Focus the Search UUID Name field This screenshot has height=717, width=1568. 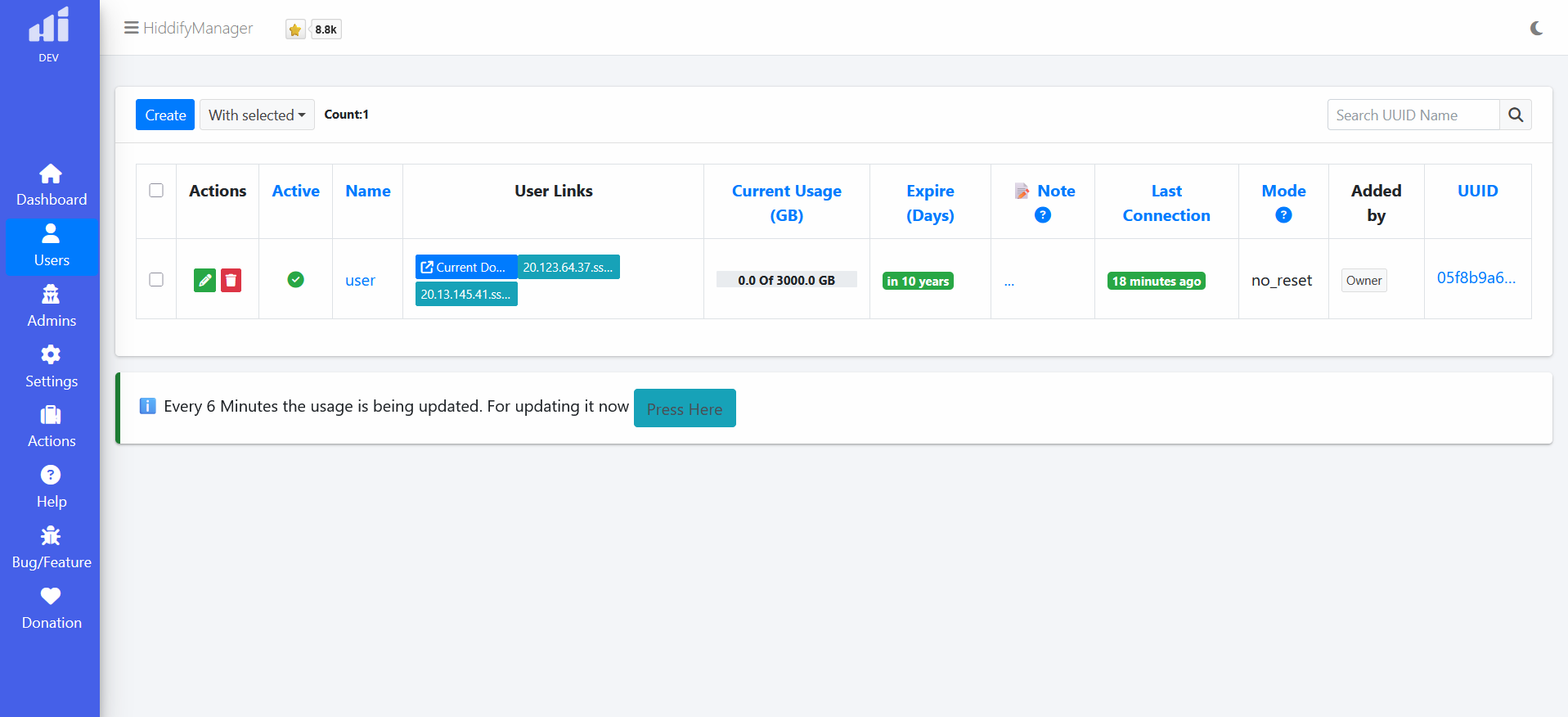1413,115
